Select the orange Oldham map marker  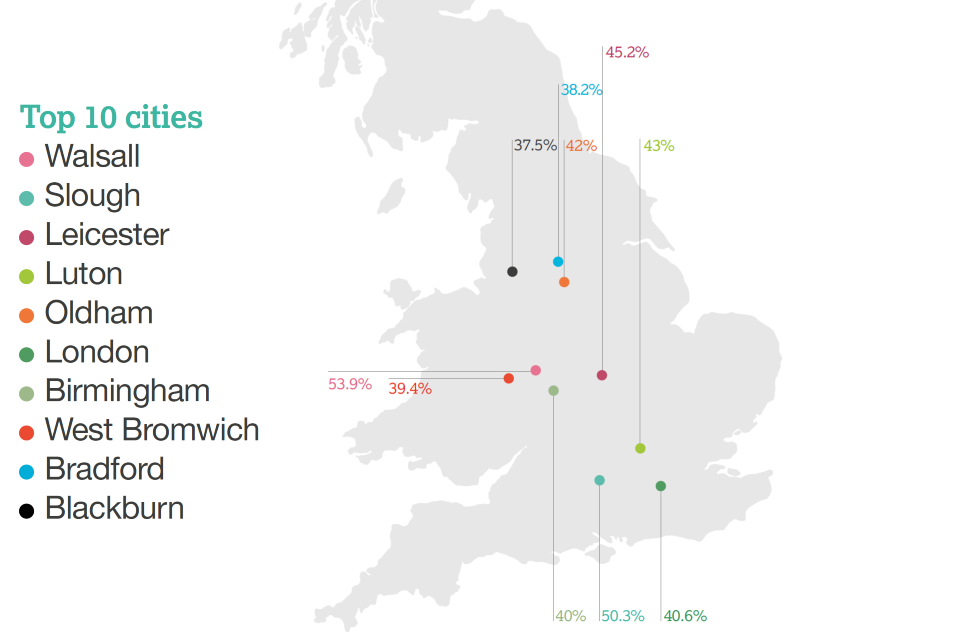564,282
